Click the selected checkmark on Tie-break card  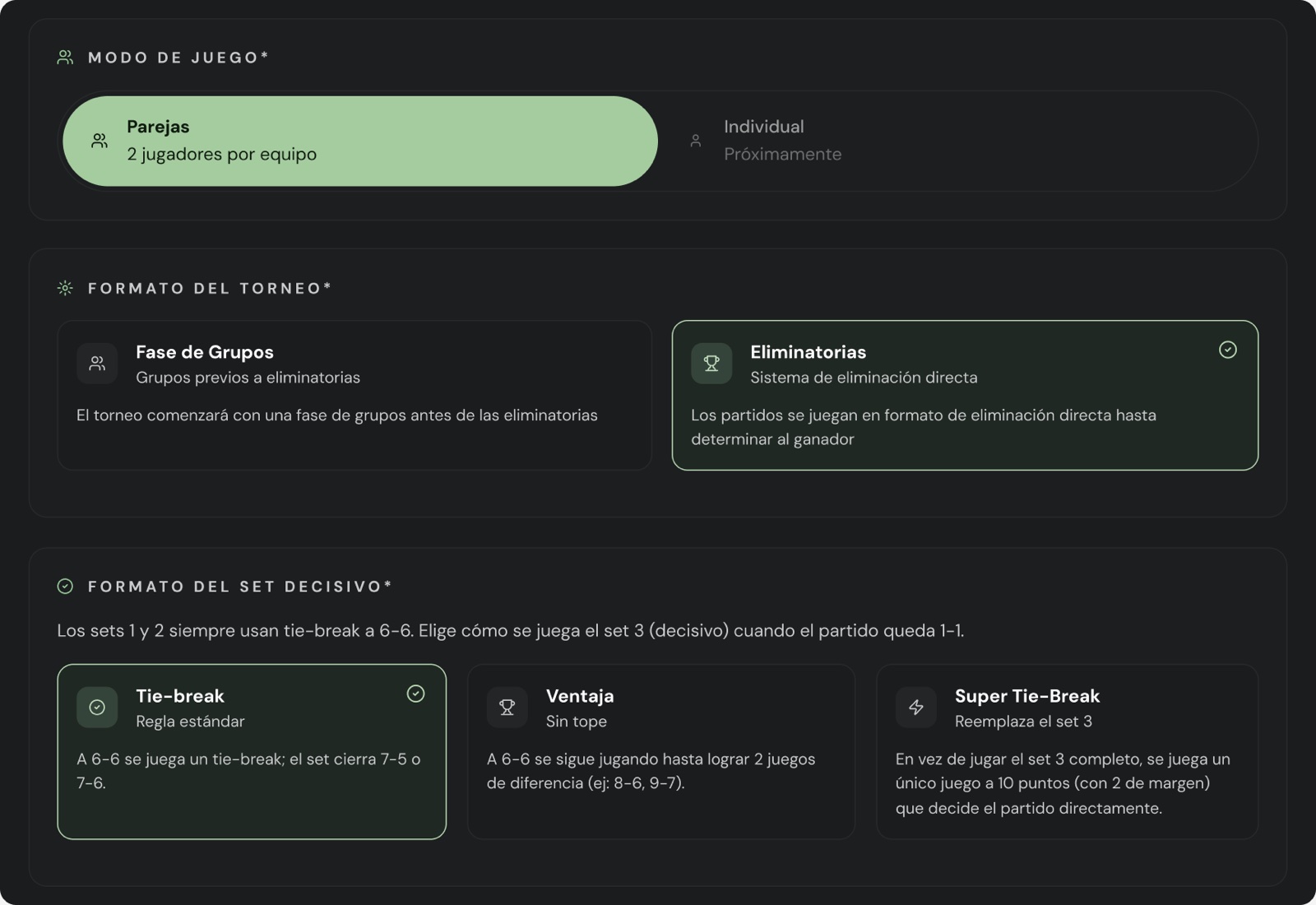[416, 694]
